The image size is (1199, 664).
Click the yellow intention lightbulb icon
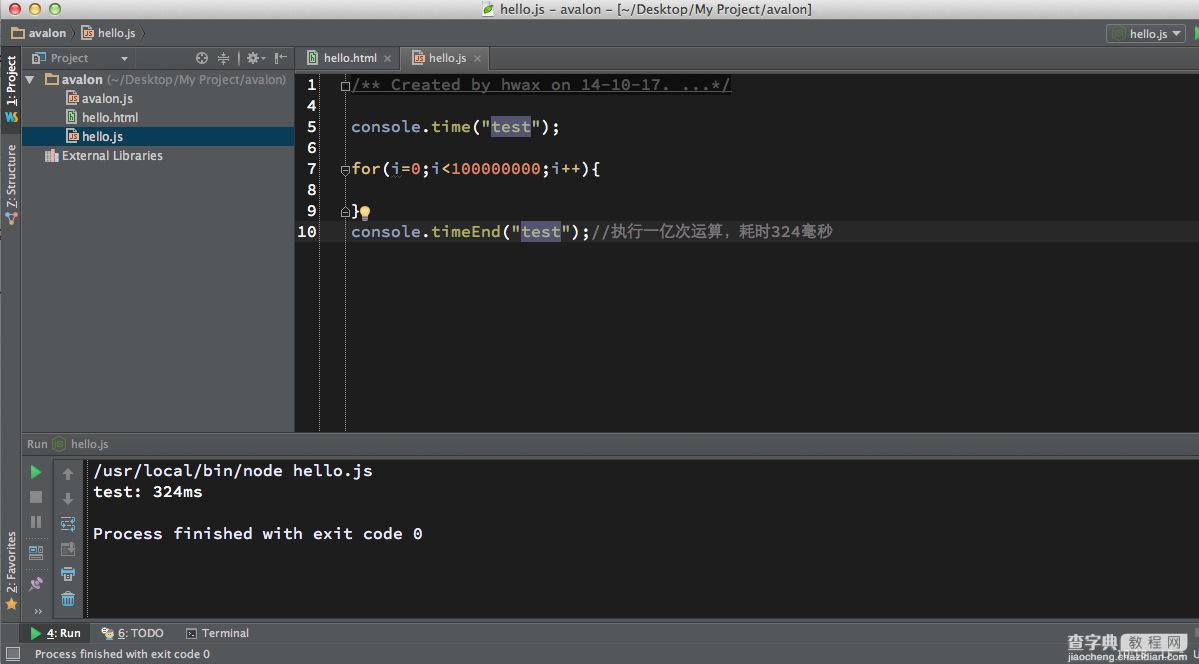[365, 212]
